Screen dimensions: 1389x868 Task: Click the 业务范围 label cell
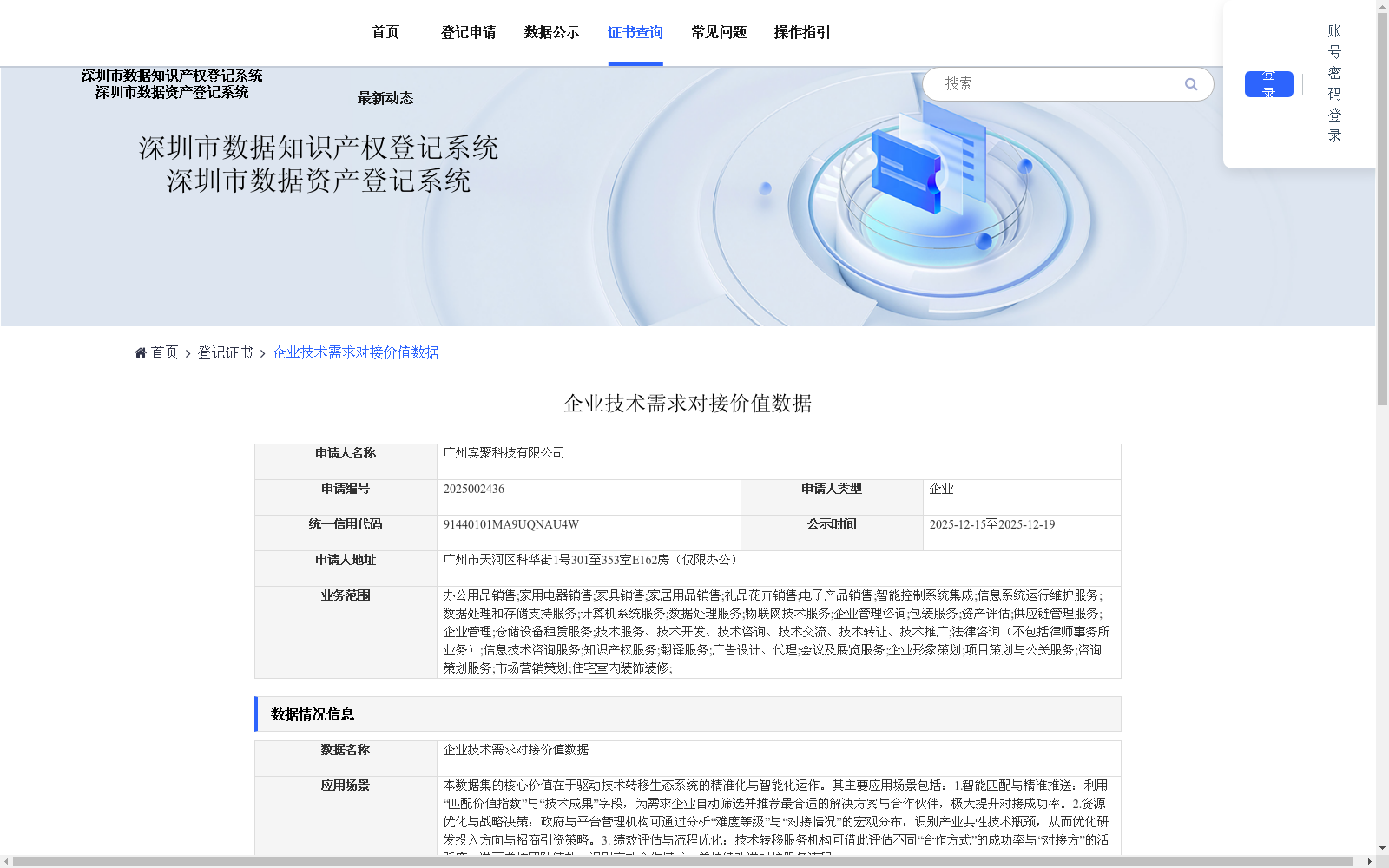click(x=346, y=632)
